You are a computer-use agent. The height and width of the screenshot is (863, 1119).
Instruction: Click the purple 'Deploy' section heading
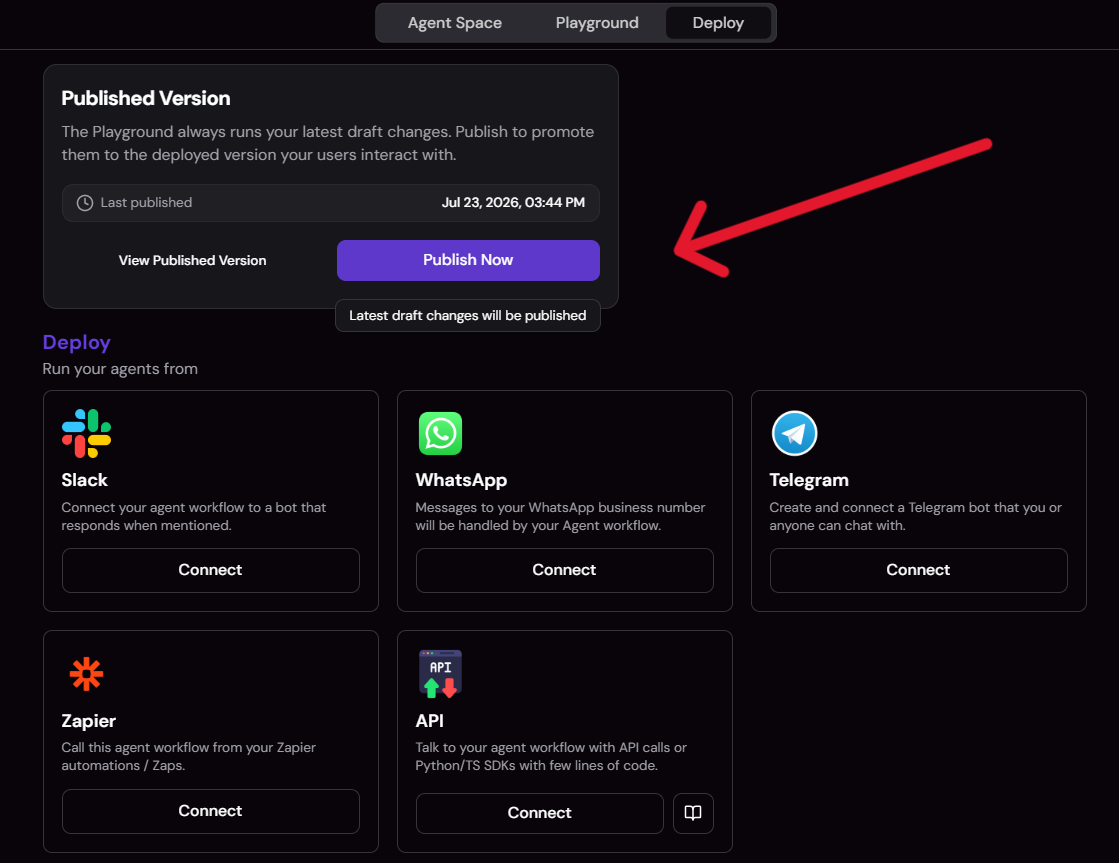tap(76, 343)
